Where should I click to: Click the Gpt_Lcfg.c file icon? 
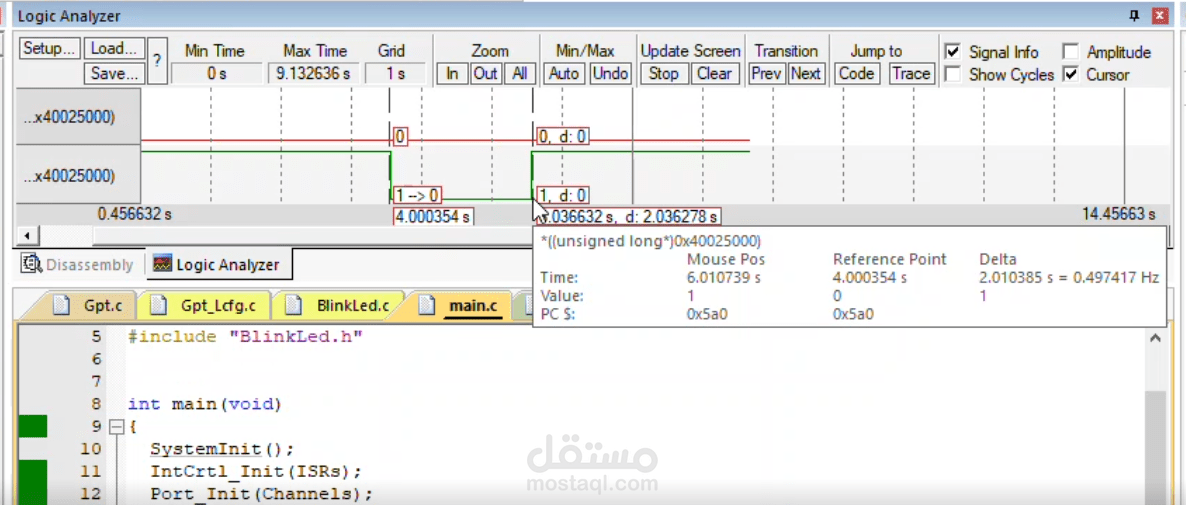[158, 305]
